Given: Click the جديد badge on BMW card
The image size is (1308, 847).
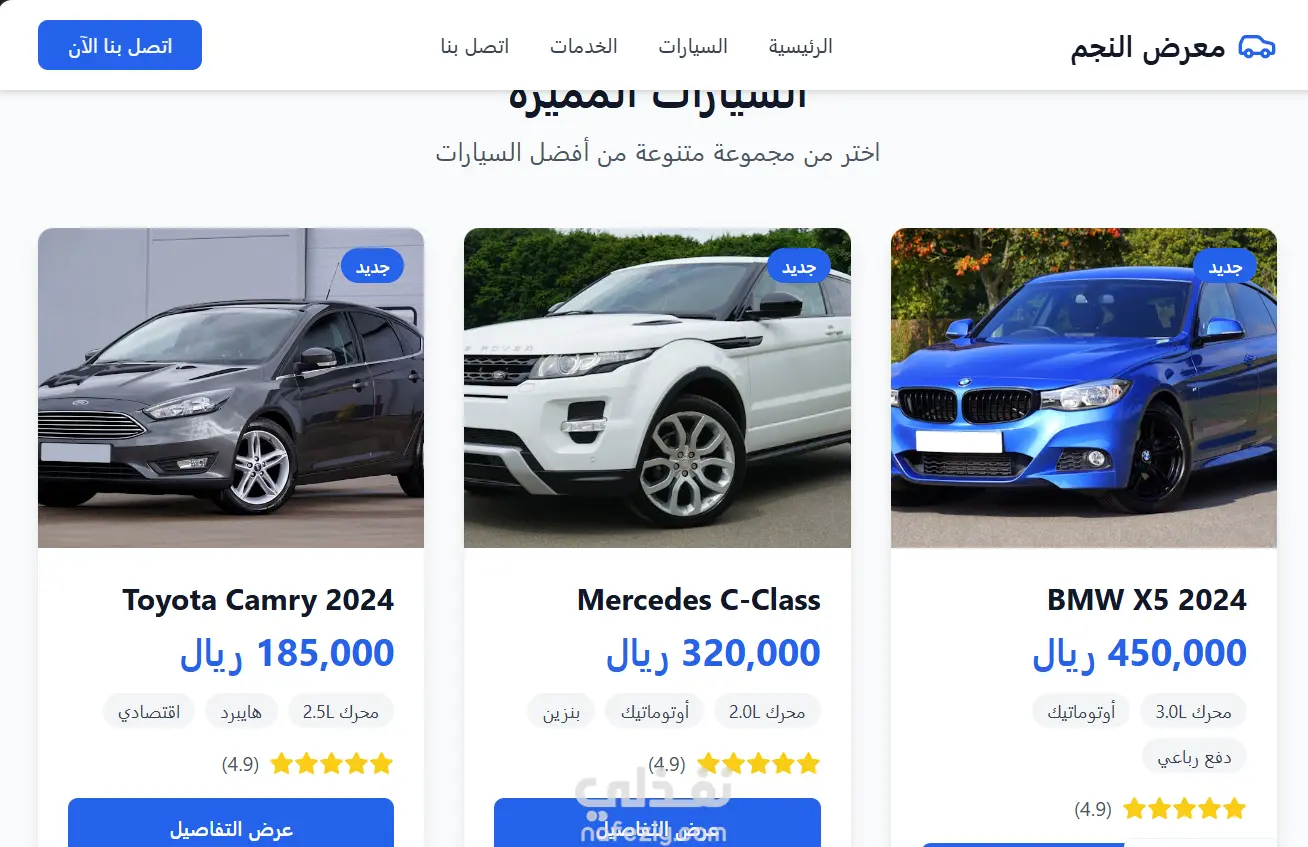Looking at the screenshot, I should click(1225, 266).
